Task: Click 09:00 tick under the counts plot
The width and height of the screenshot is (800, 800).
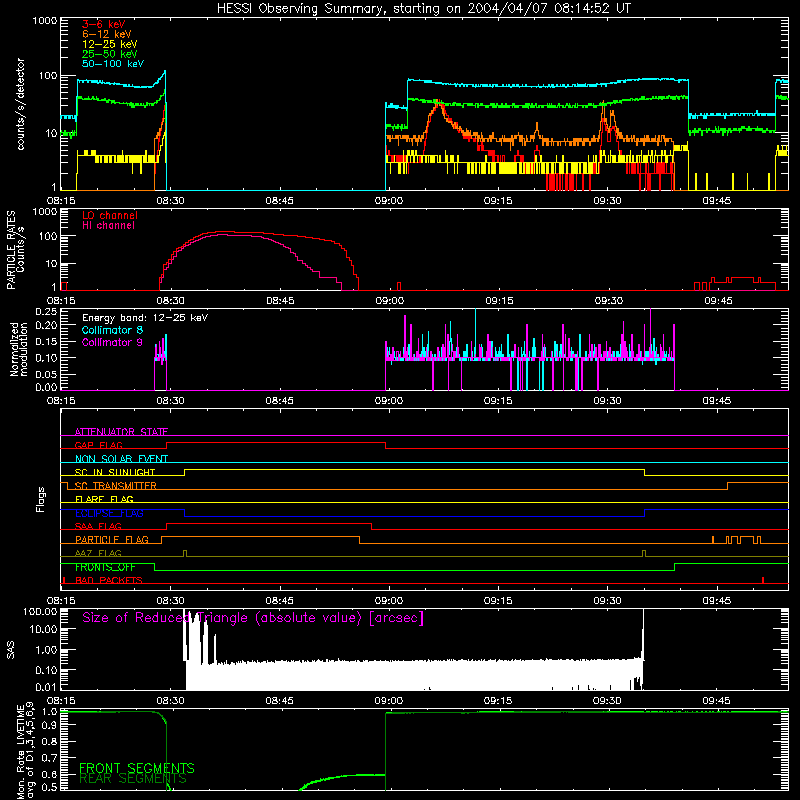Action: point(389,201)
